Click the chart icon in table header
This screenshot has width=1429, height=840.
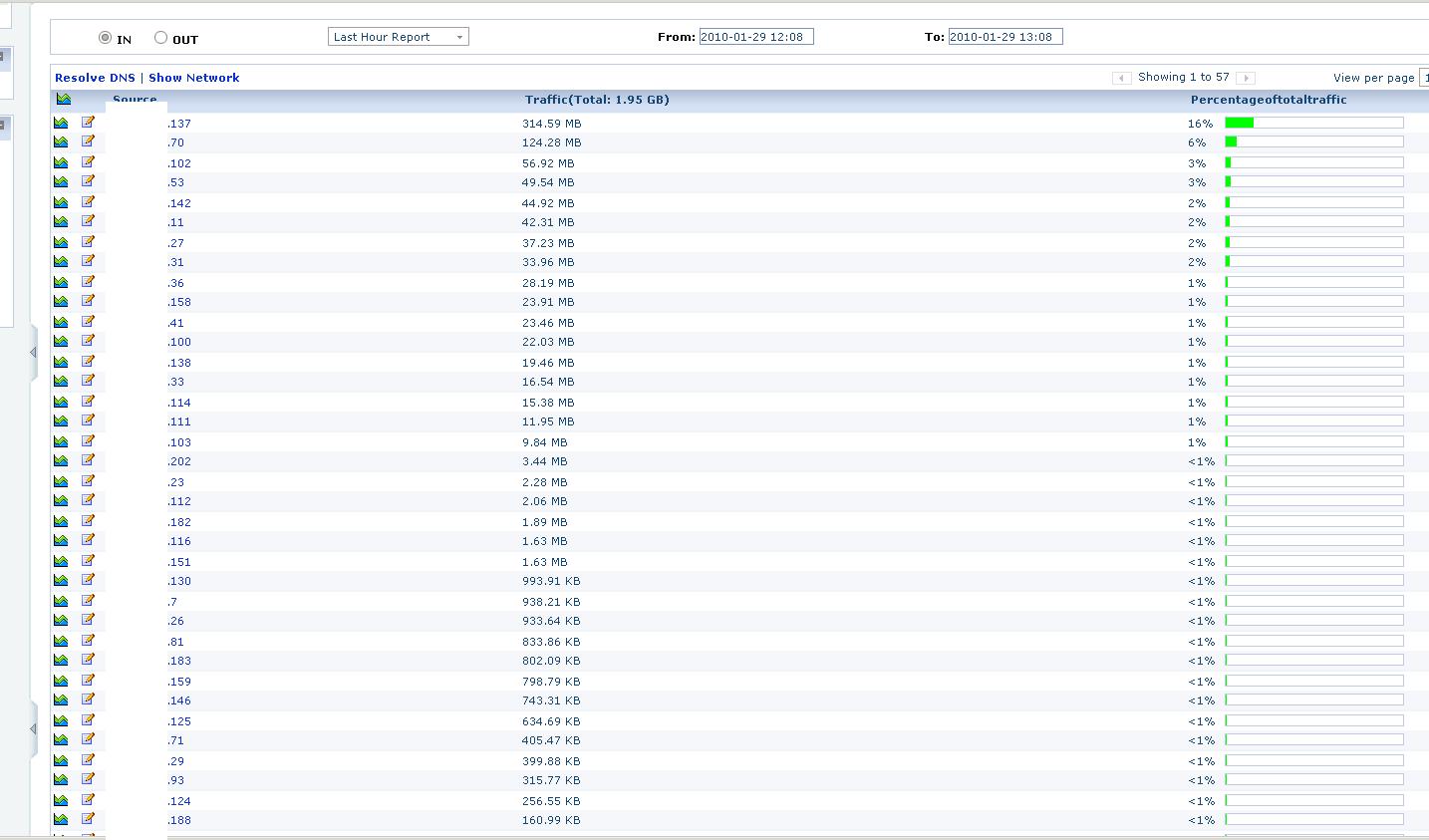[x=64, y=99]
